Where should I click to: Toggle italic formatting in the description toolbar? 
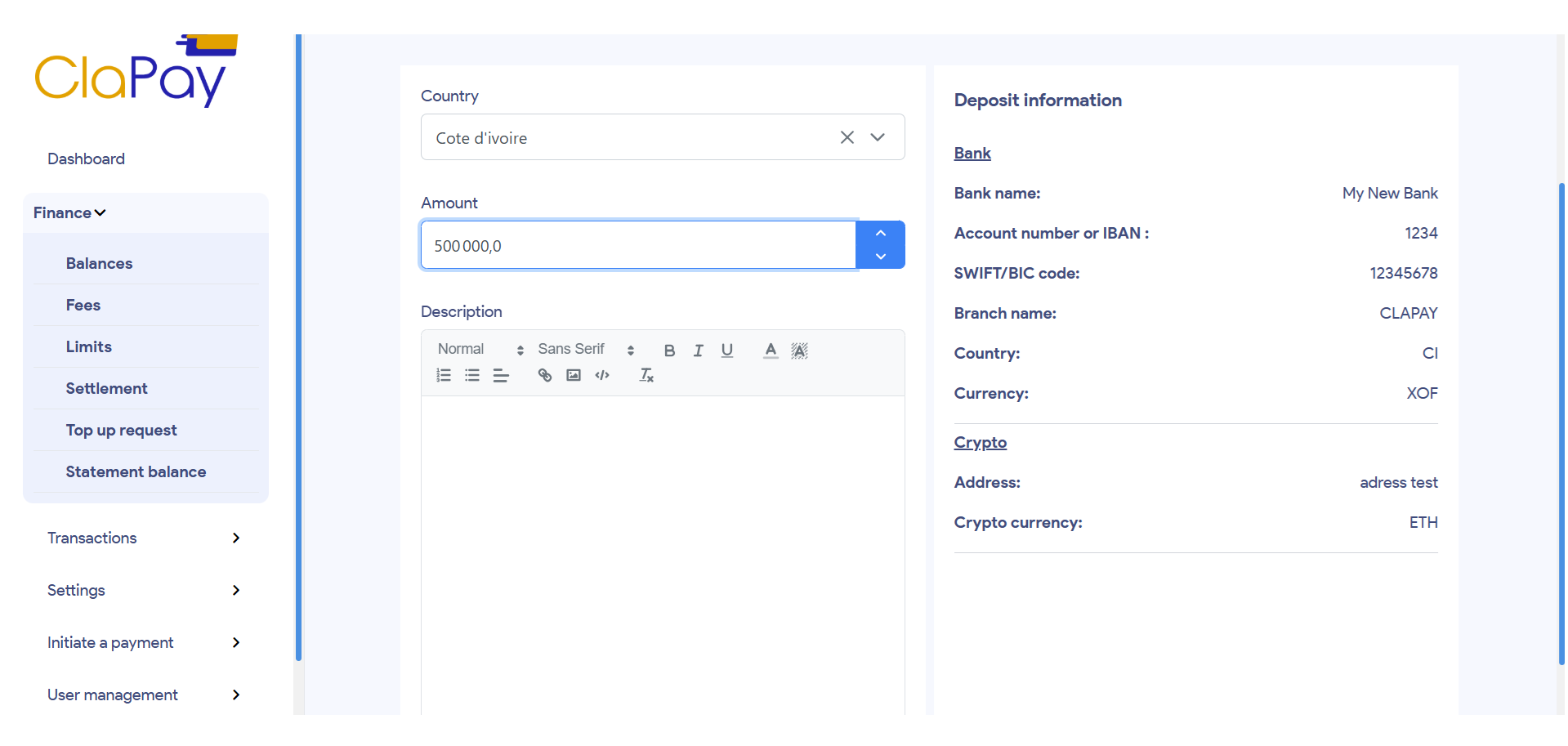click(698, 351)
